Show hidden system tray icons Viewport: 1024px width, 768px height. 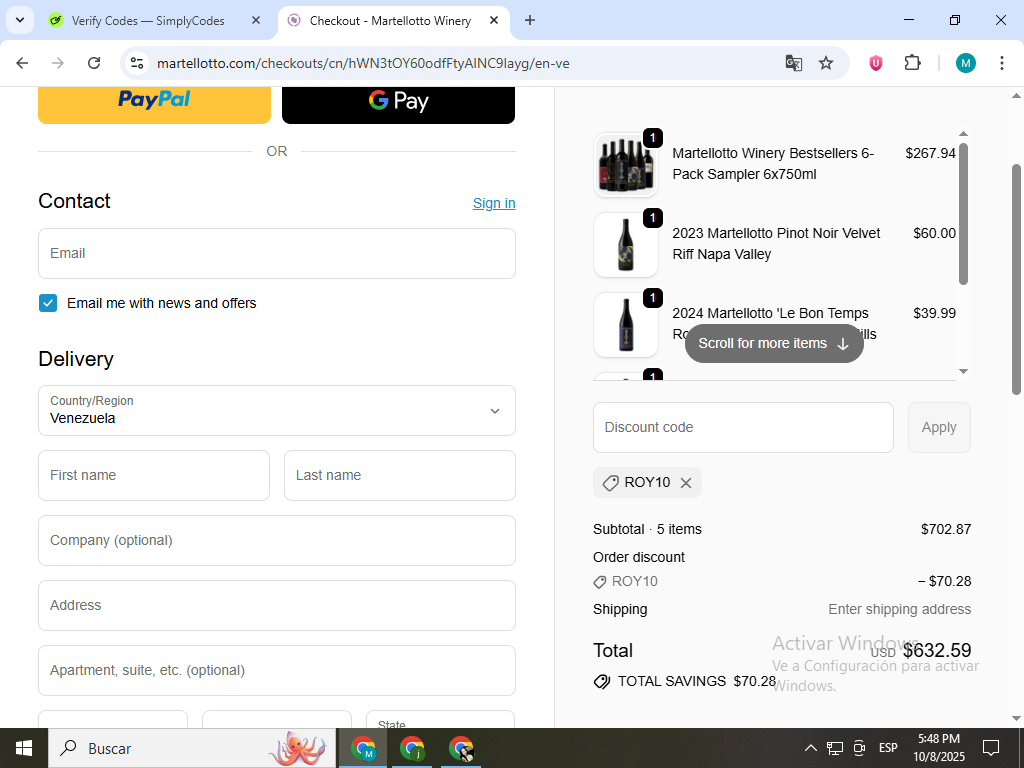[811, 748]
